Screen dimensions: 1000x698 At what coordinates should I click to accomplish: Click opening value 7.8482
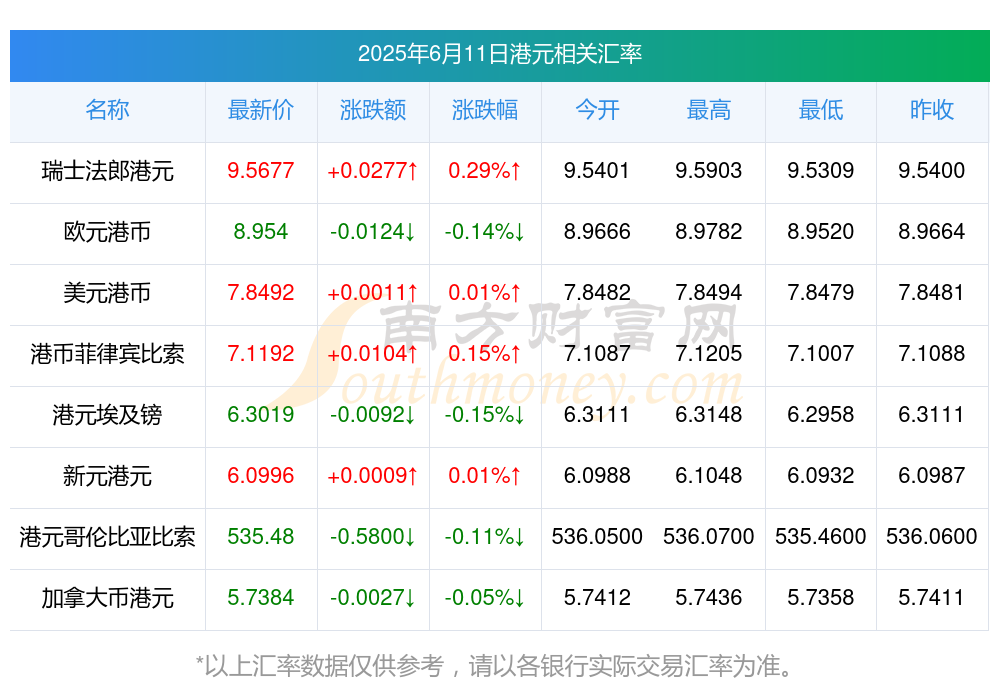point(597,292)
